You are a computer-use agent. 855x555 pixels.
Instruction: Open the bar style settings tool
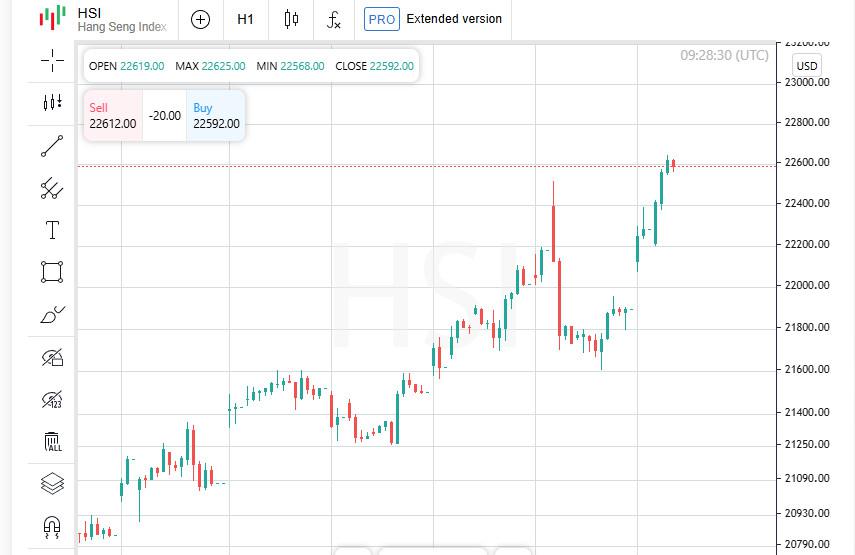click(52, 102)
